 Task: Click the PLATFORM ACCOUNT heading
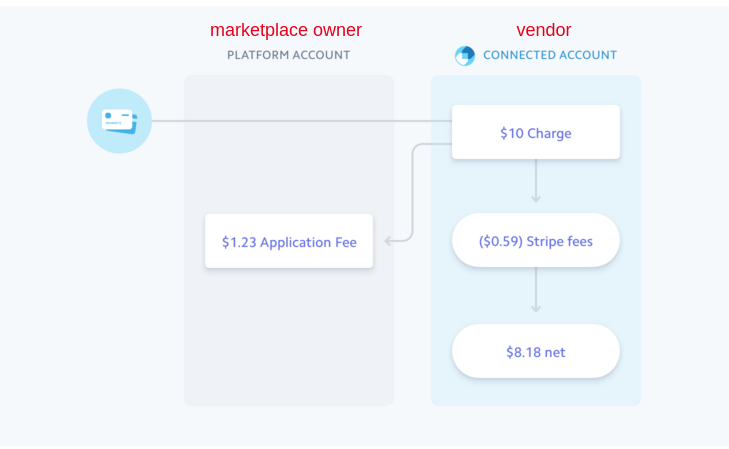288,55
